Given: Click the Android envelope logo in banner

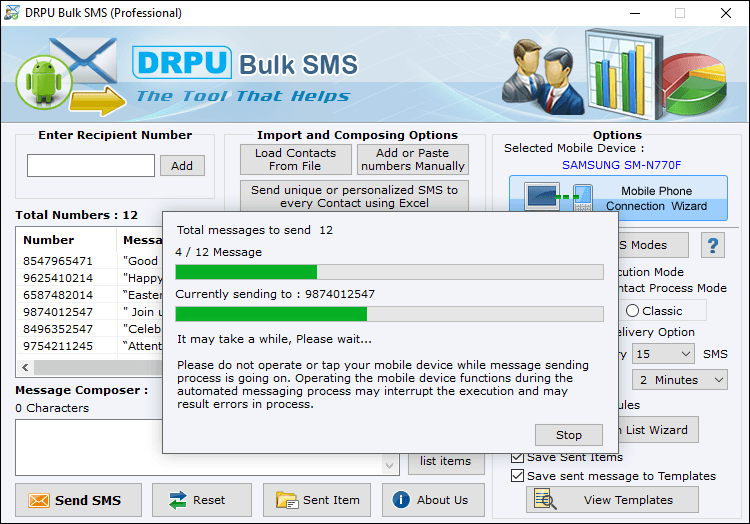Looking at the screenshot, I should [x=70, y=76].
